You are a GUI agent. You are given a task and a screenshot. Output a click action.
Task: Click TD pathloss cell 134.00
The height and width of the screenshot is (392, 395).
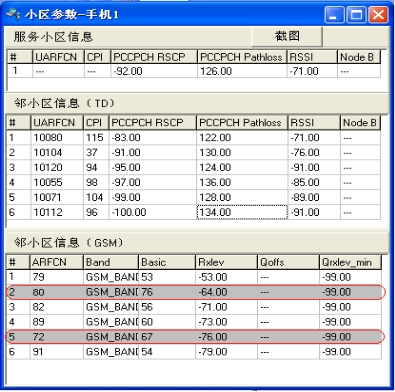coord(242,212)
